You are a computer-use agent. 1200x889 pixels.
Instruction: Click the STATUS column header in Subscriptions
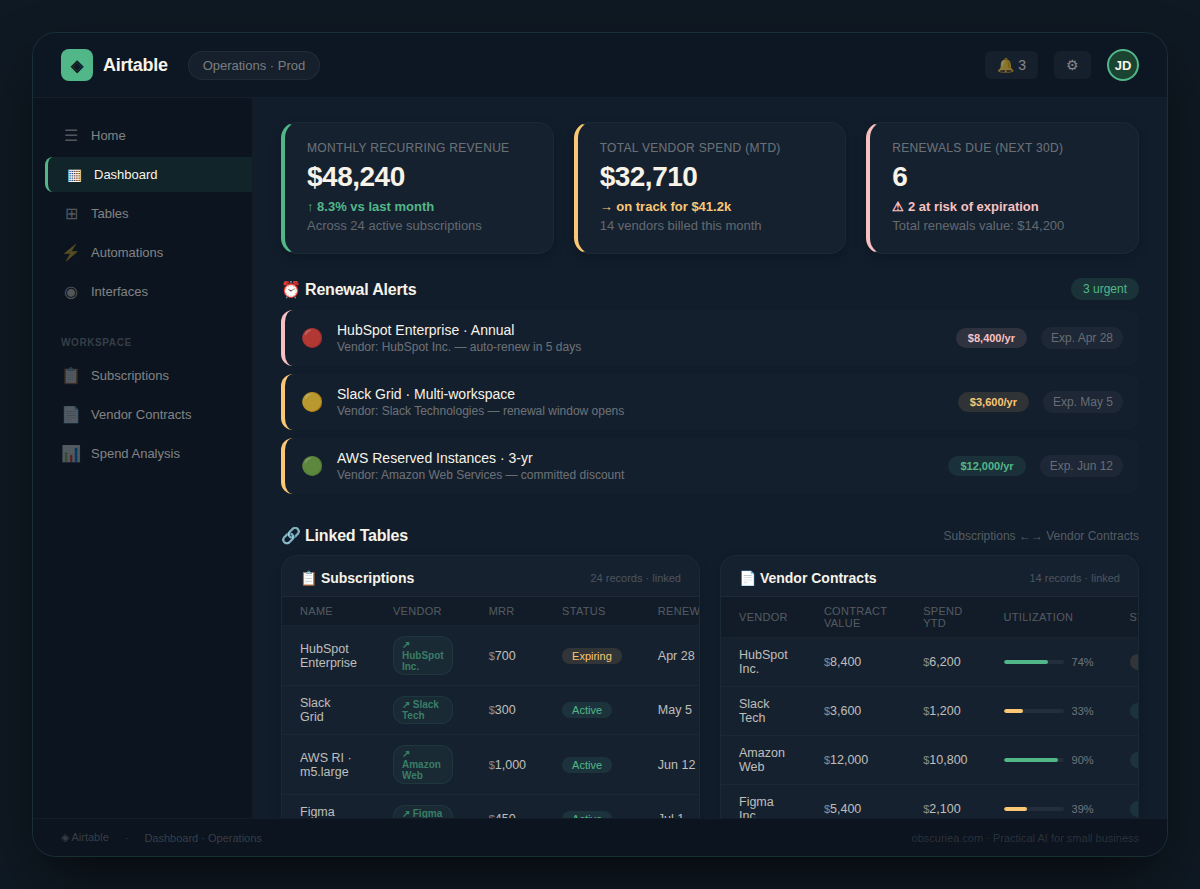583,611
